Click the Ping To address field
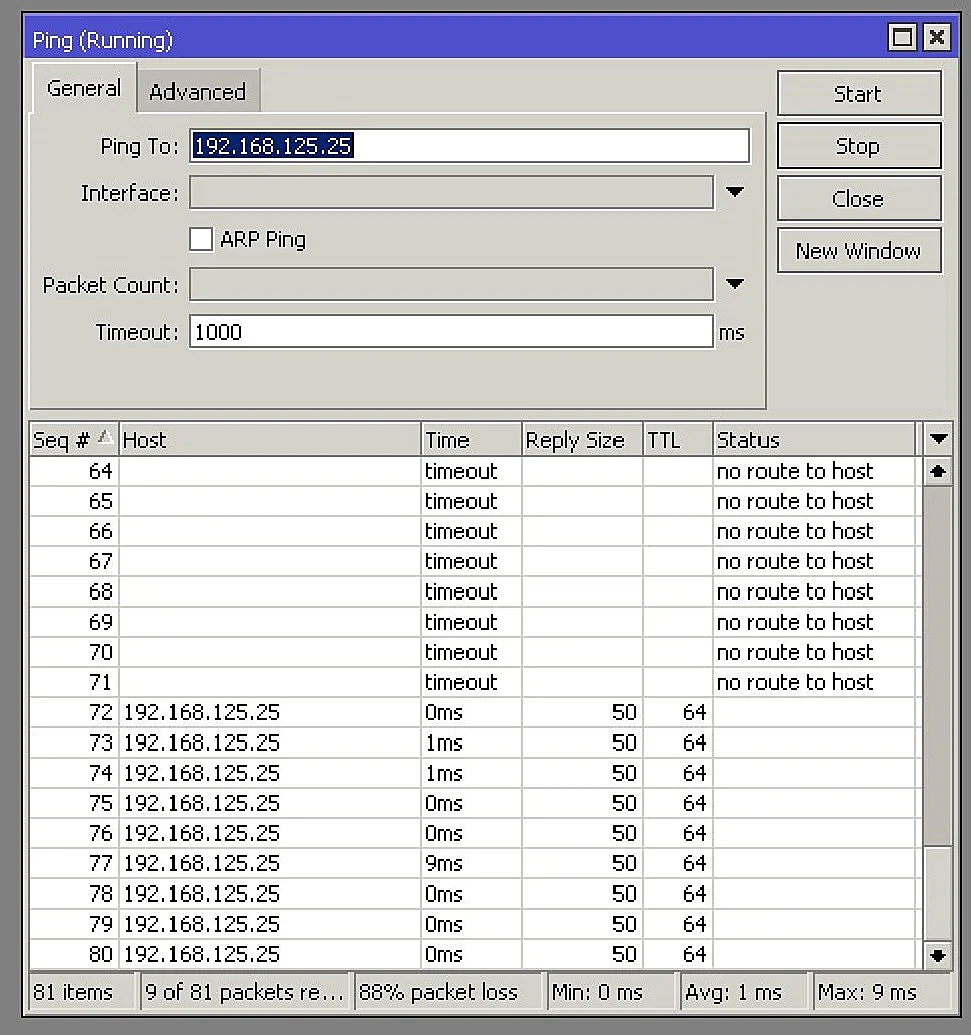 [x=468, y=146]
